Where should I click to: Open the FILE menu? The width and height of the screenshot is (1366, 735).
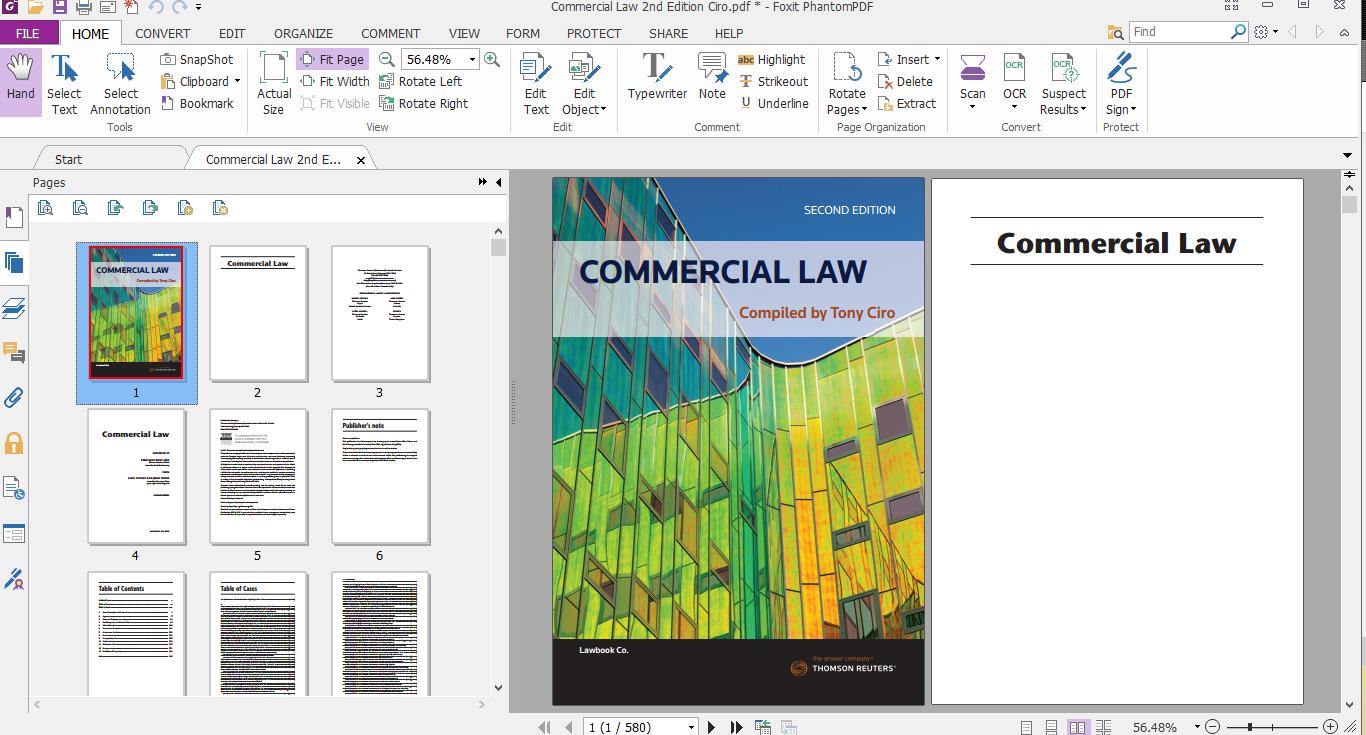[28, 33]
